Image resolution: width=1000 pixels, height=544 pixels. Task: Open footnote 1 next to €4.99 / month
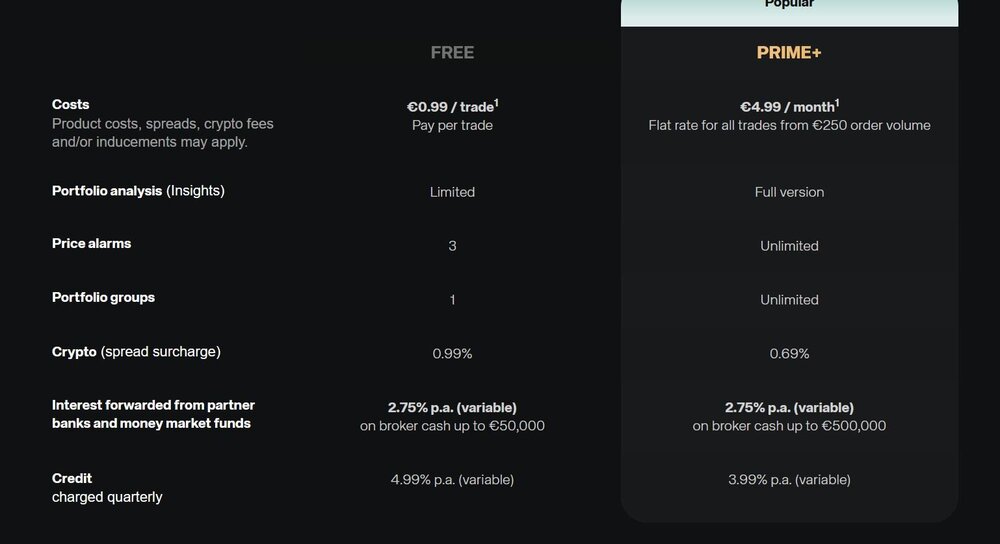click(x=837, y=102)
